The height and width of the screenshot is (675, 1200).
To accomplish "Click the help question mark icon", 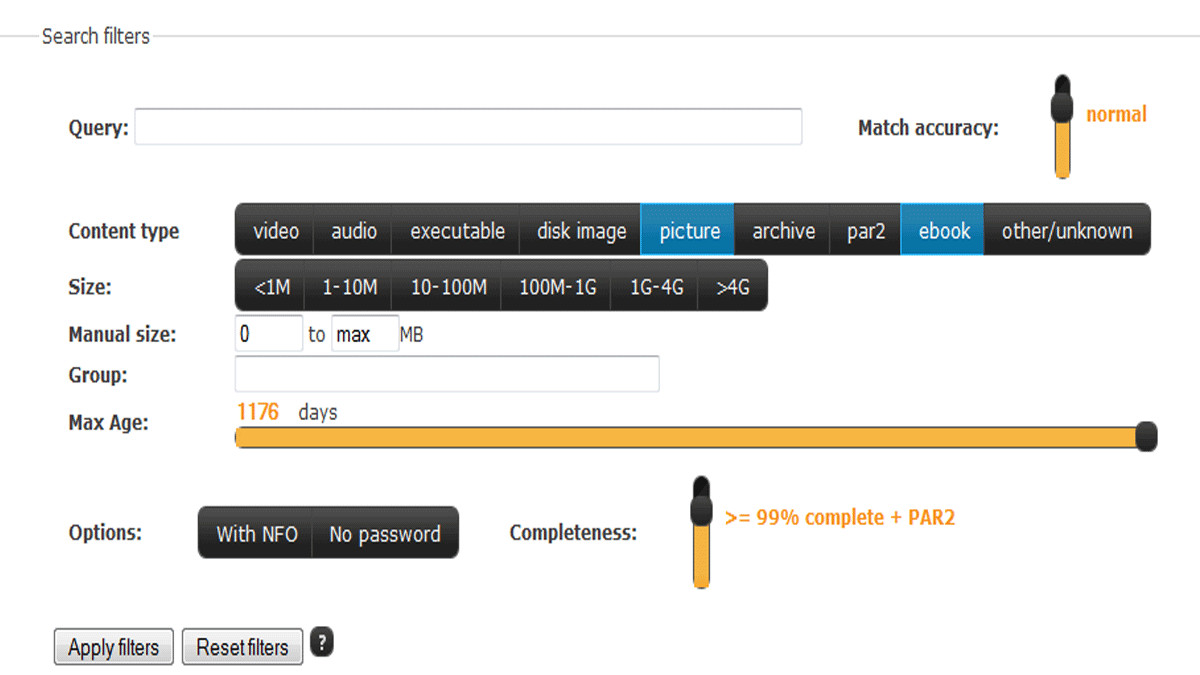I will pos(321,643).
